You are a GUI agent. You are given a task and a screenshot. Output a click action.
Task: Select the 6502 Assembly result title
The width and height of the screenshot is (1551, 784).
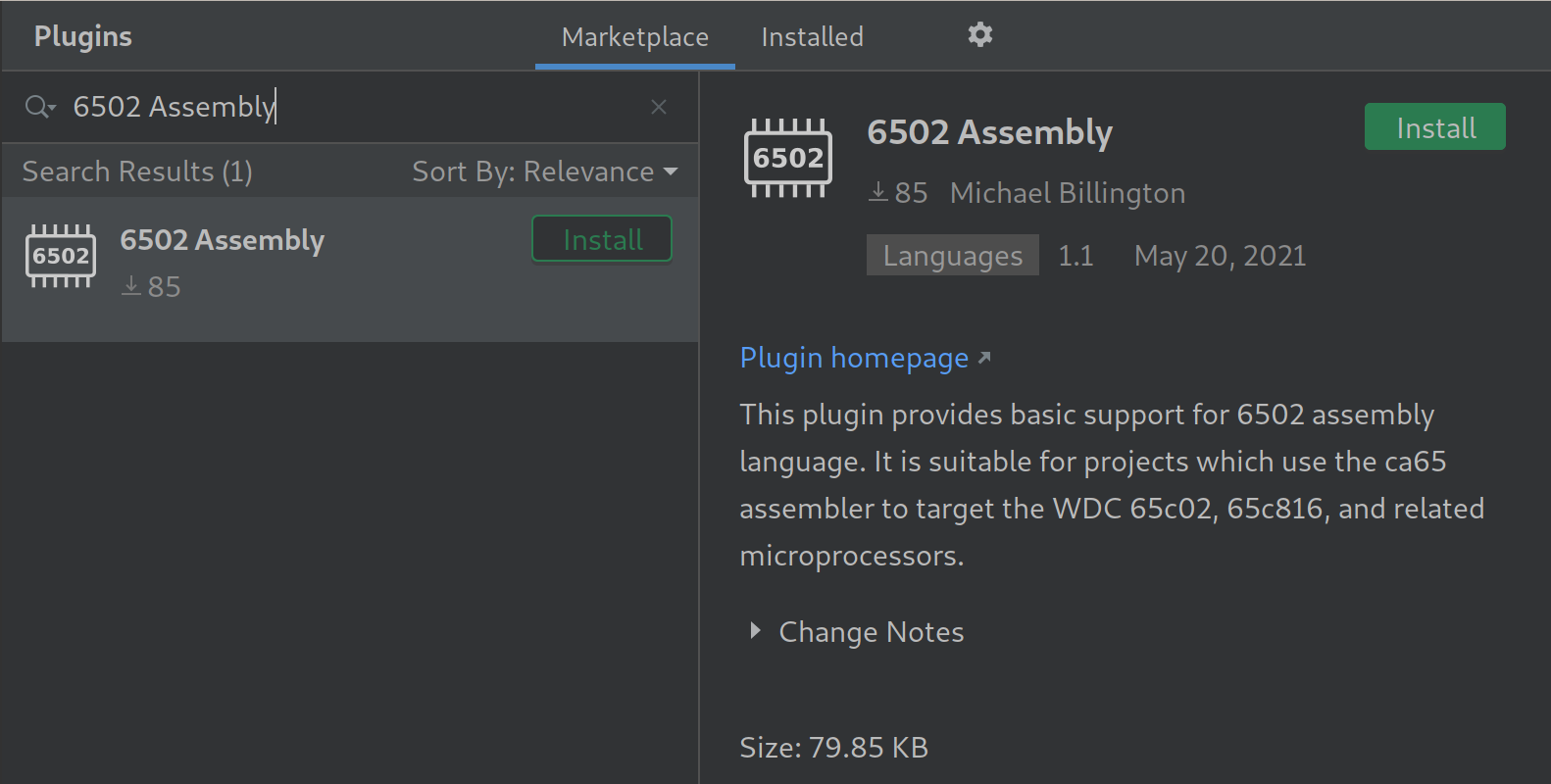(x=222, y=240)
